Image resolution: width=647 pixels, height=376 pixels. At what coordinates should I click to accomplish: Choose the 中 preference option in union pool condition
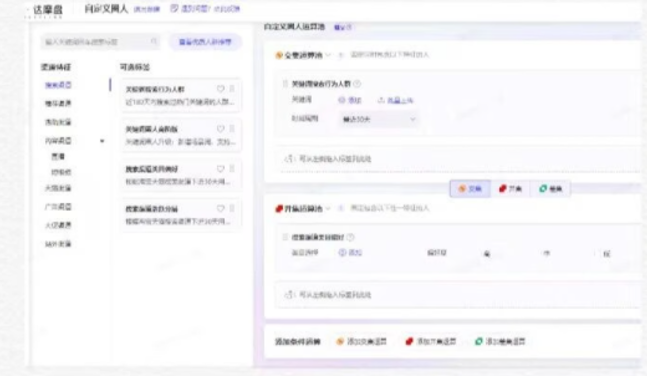pos(547,253)
